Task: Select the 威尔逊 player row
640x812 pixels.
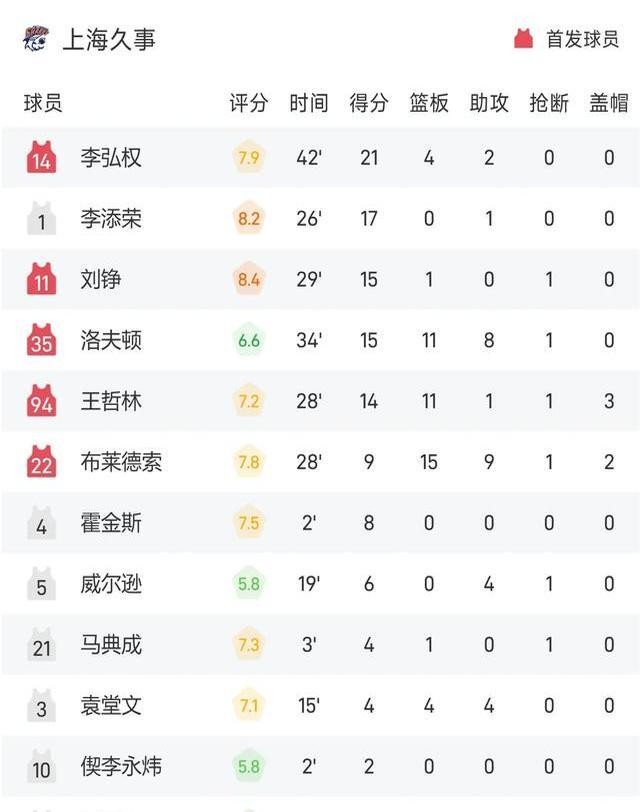Action: [321, 584]
